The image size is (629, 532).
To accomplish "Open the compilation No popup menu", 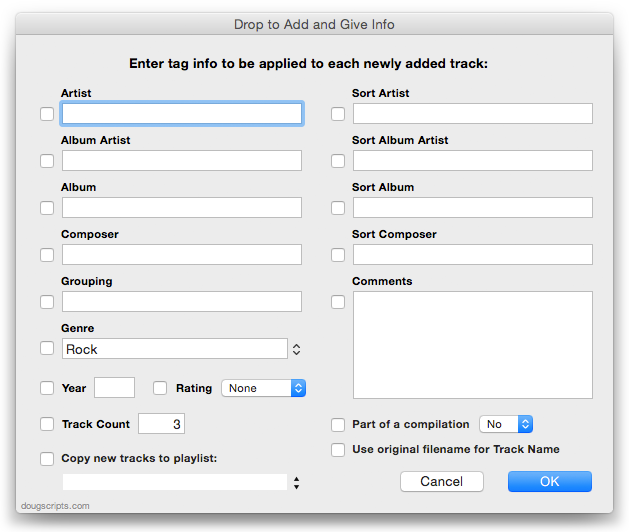I will [x=506, y=424].
